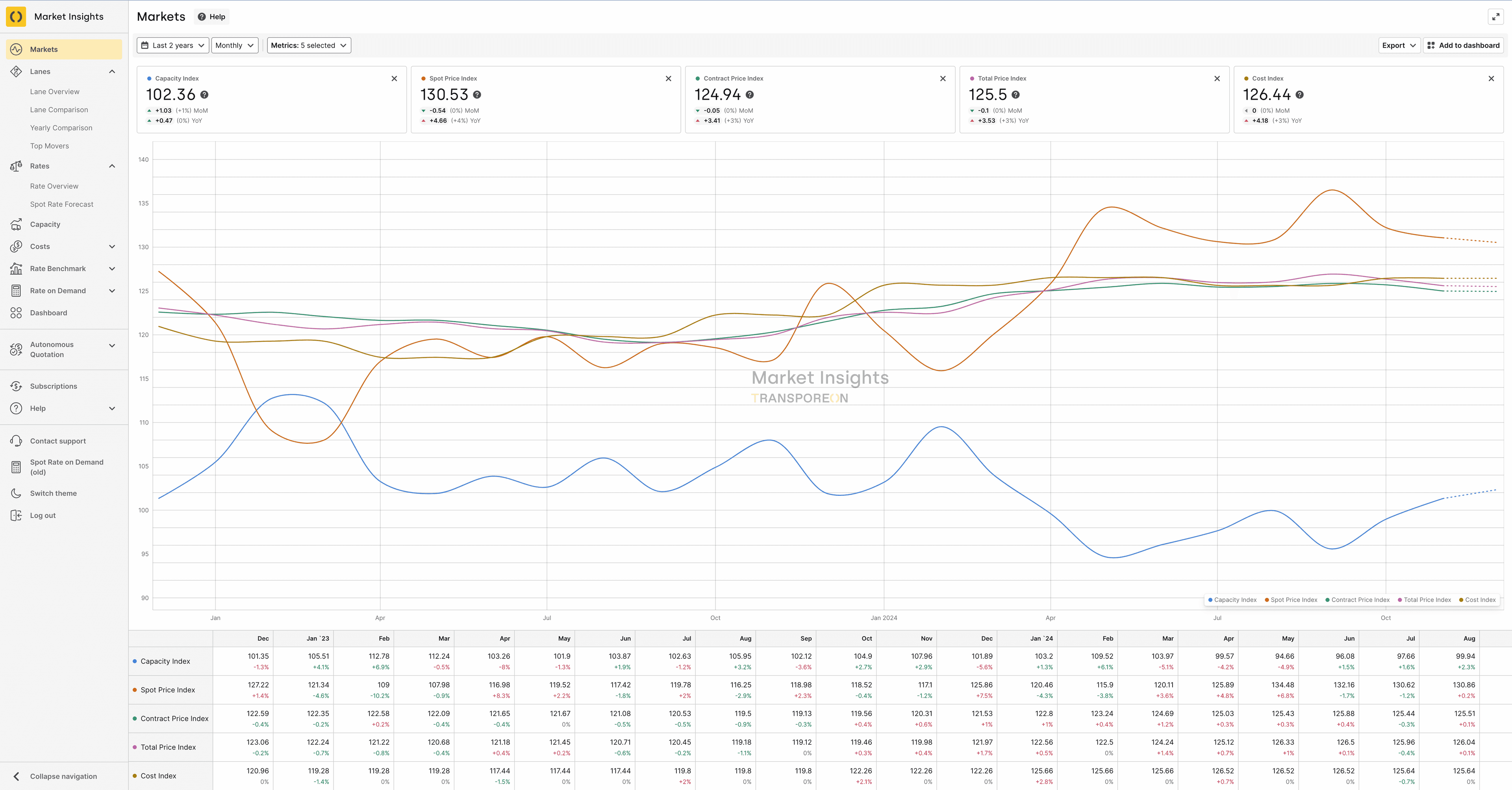Screen dimensions: 1512x790
Task: Open the Last 2 years date dropdown
Action: 173,45
